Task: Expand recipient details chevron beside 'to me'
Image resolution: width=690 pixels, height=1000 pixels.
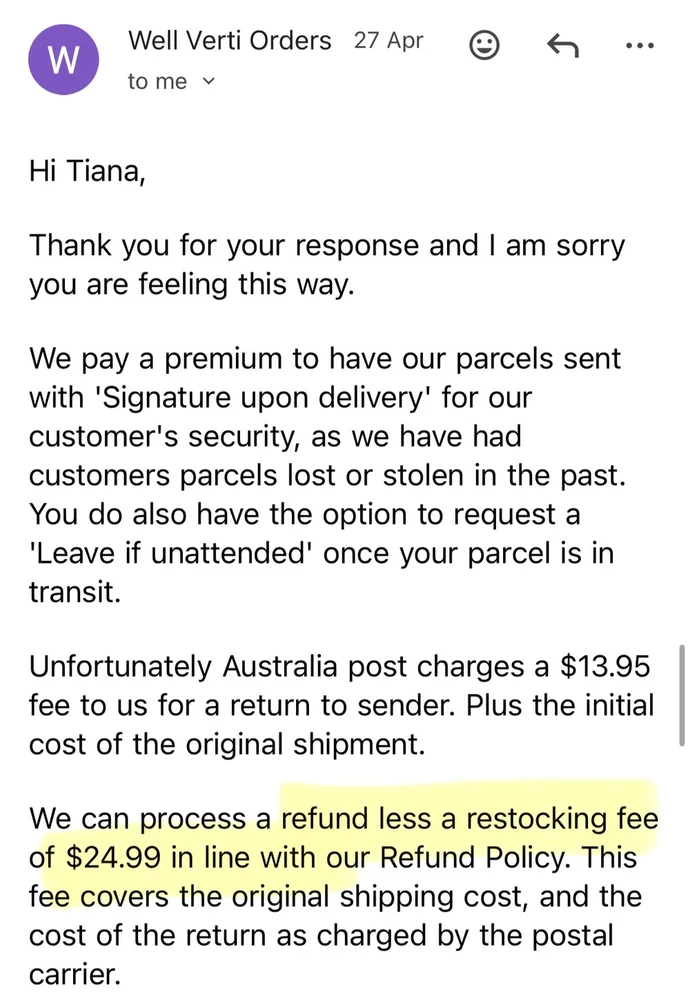Action: point(208,82)
